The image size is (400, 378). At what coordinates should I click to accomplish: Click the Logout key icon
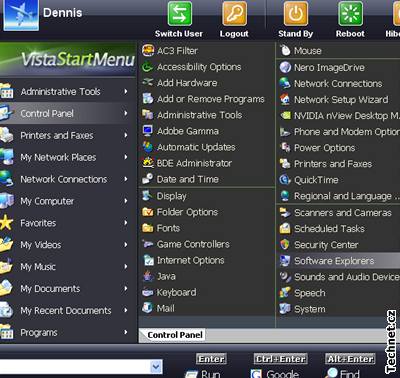tap(235, 14)
